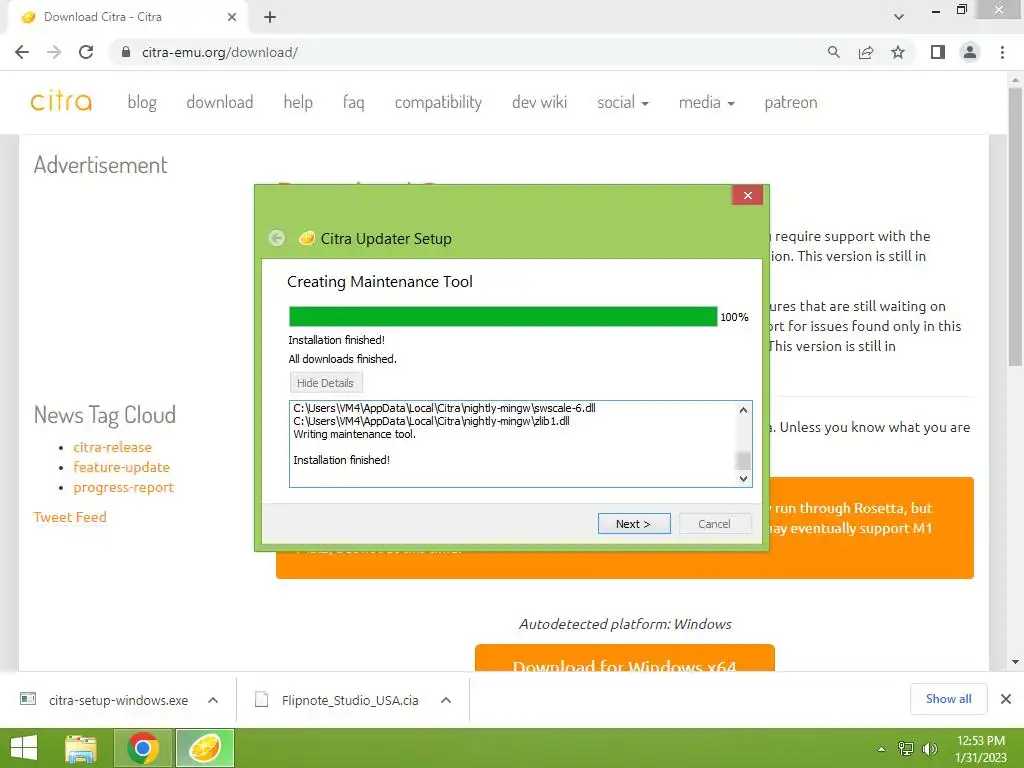Click the swscale-6.dll log line
Image resolution: width=1024 pixels, height=768 pixels.
point(444,408)
